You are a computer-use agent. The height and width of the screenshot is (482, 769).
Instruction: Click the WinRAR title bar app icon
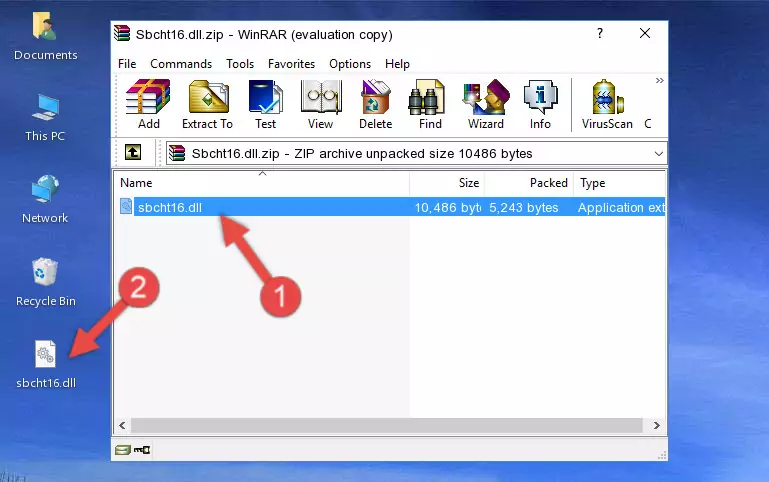click(122, 33)
